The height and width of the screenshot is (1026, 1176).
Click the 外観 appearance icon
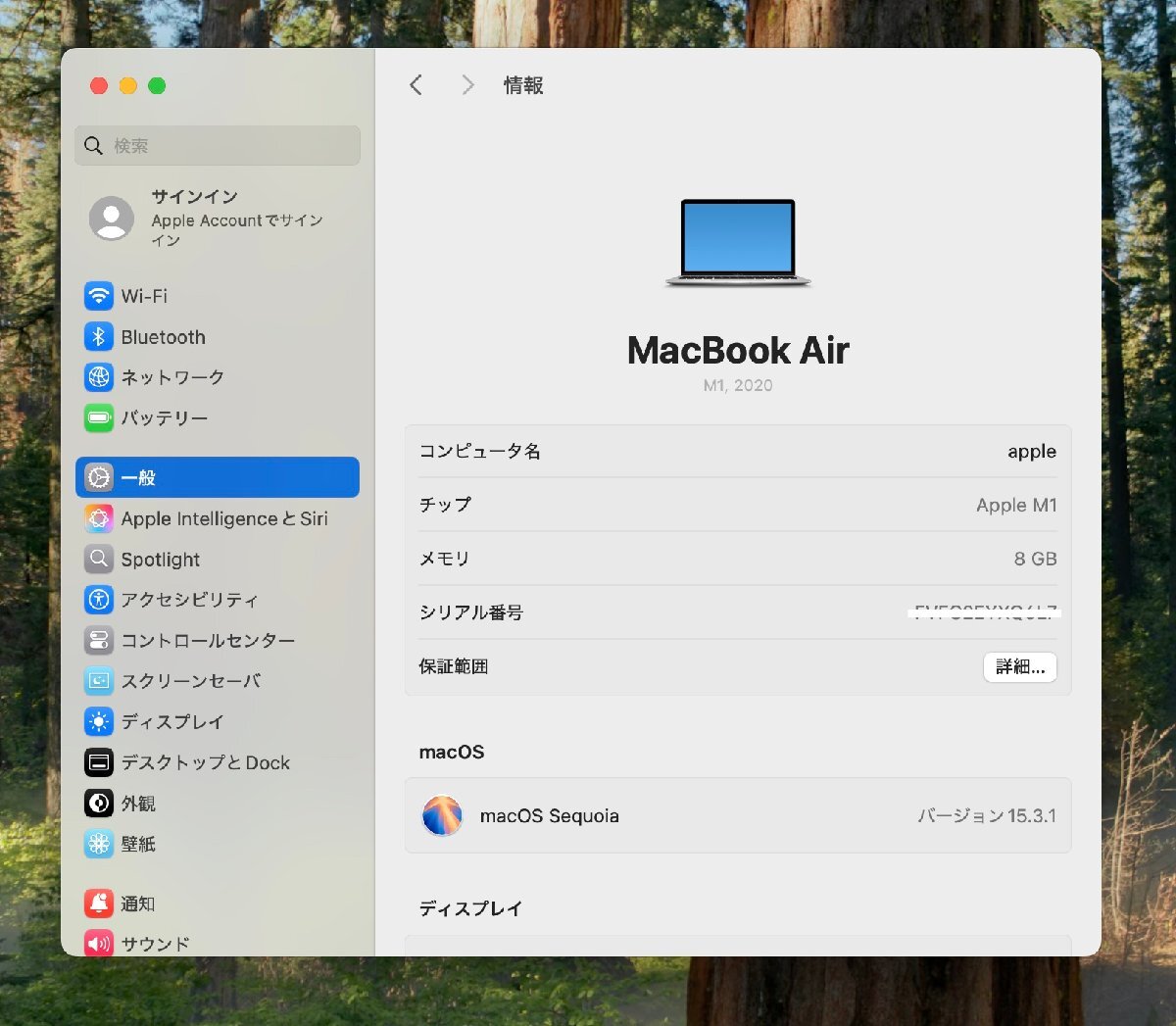tap(99, 804)
